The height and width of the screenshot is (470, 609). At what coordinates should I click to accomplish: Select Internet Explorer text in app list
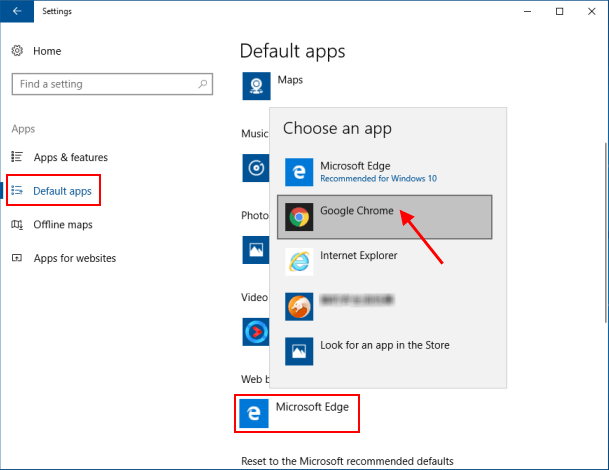[x=358, y=256]
